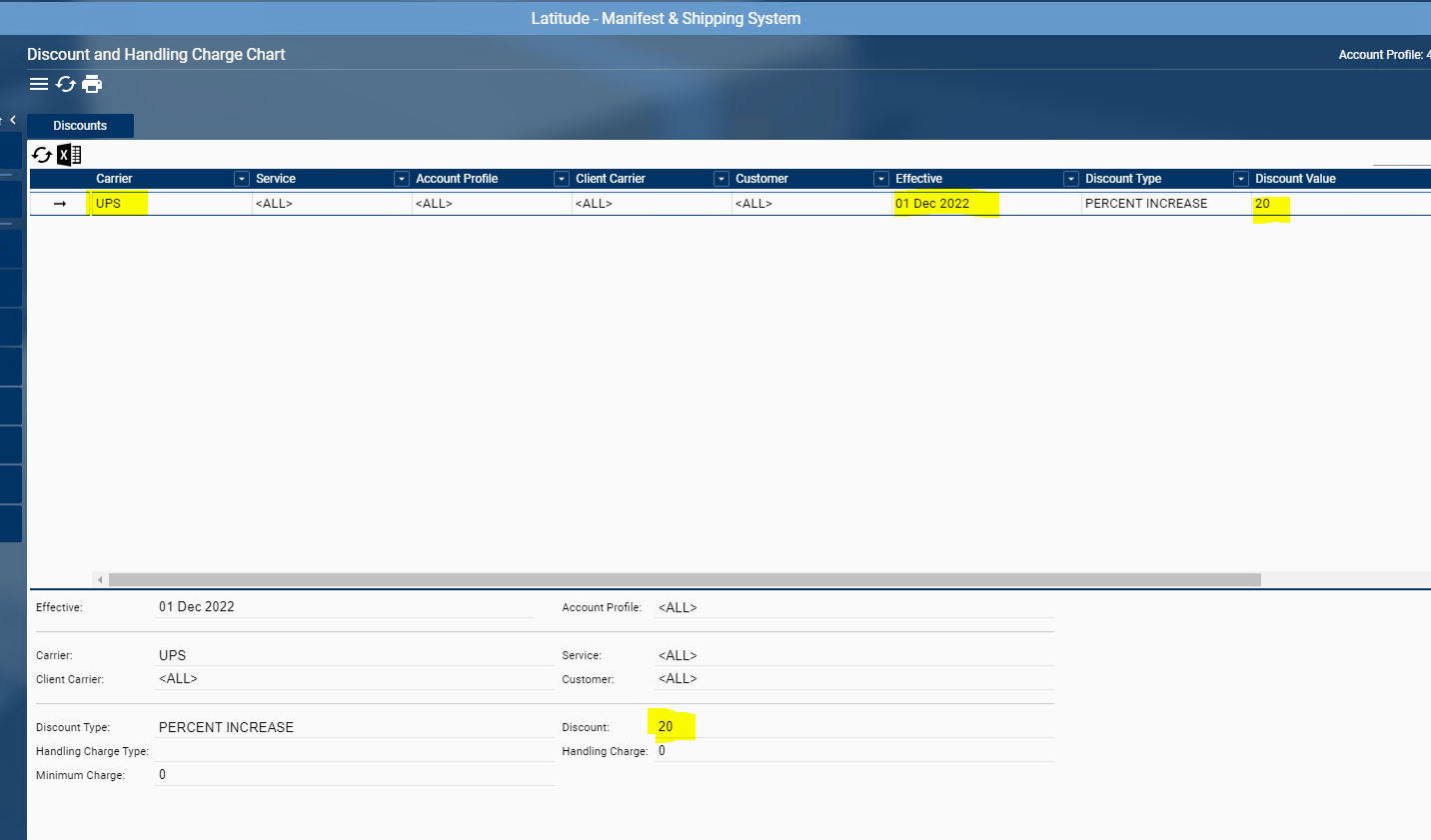The width and height of the screenshot is (1431, 840).
Task: Switch to the Discounts tab
Action: pyautogui.click(x=80, y=126)
